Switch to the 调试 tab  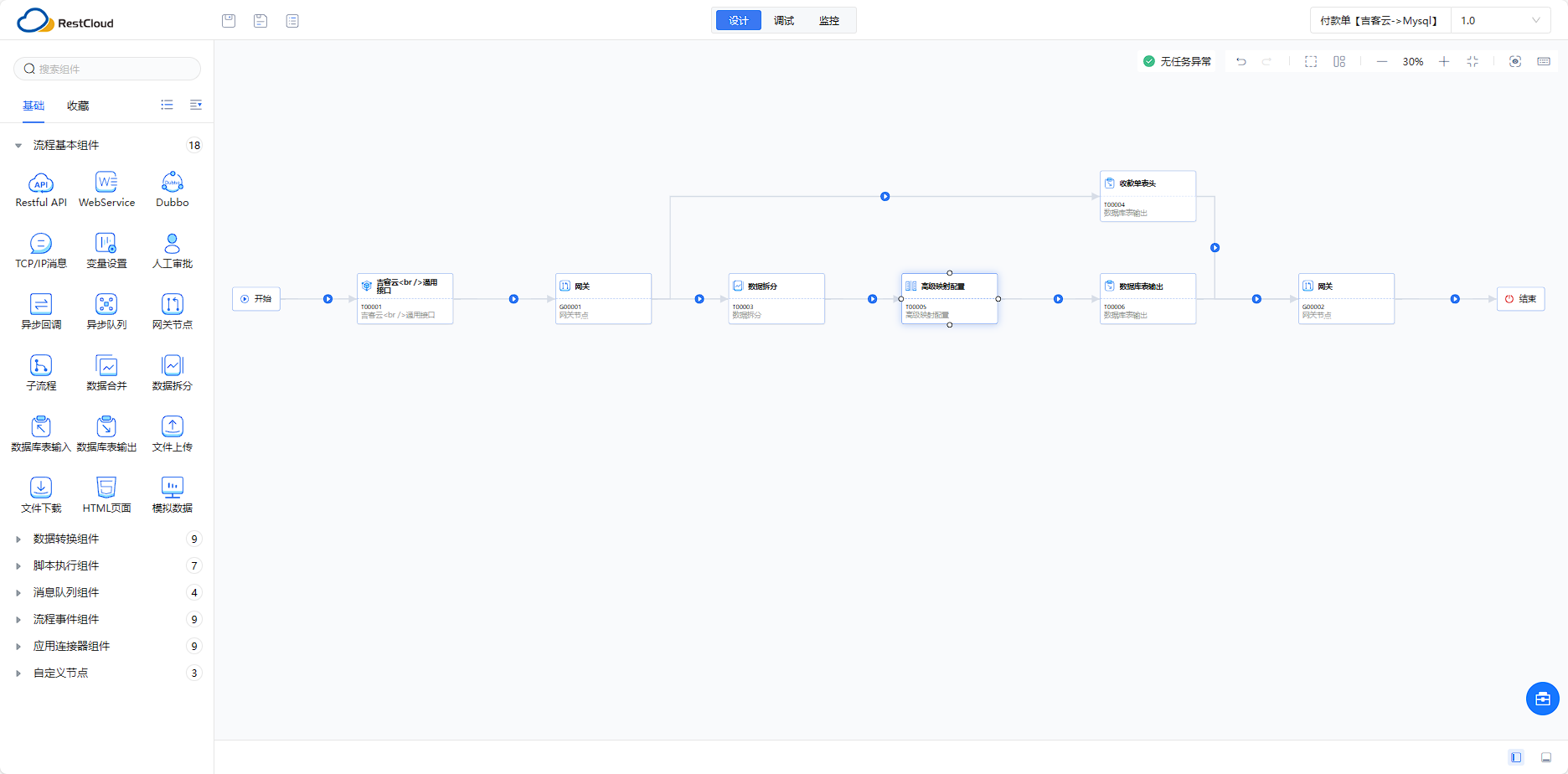(784, 20)
